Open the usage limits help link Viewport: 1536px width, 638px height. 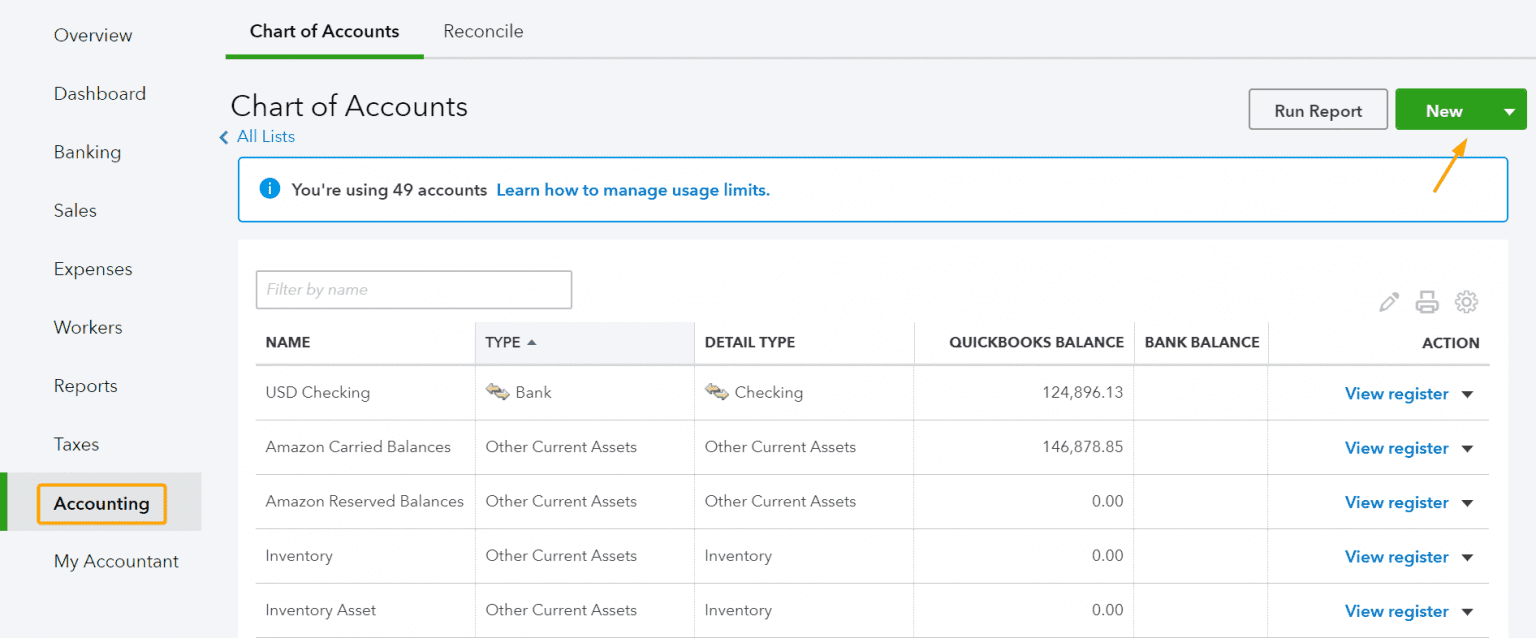pos(632,189)
